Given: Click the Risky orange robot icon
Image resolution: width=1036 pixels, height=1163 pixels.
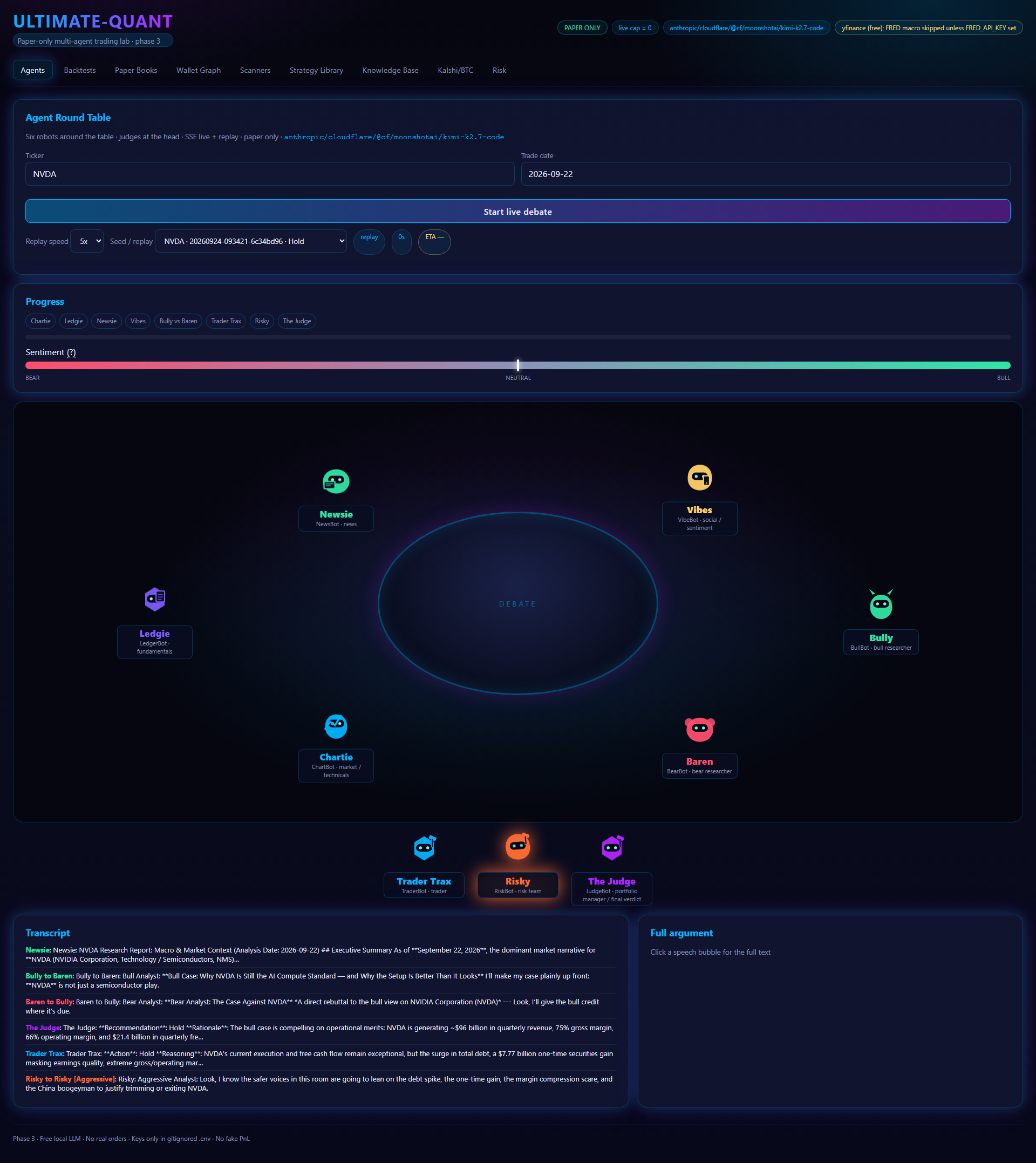Looking at the screenshot, I should coord(517,846).
